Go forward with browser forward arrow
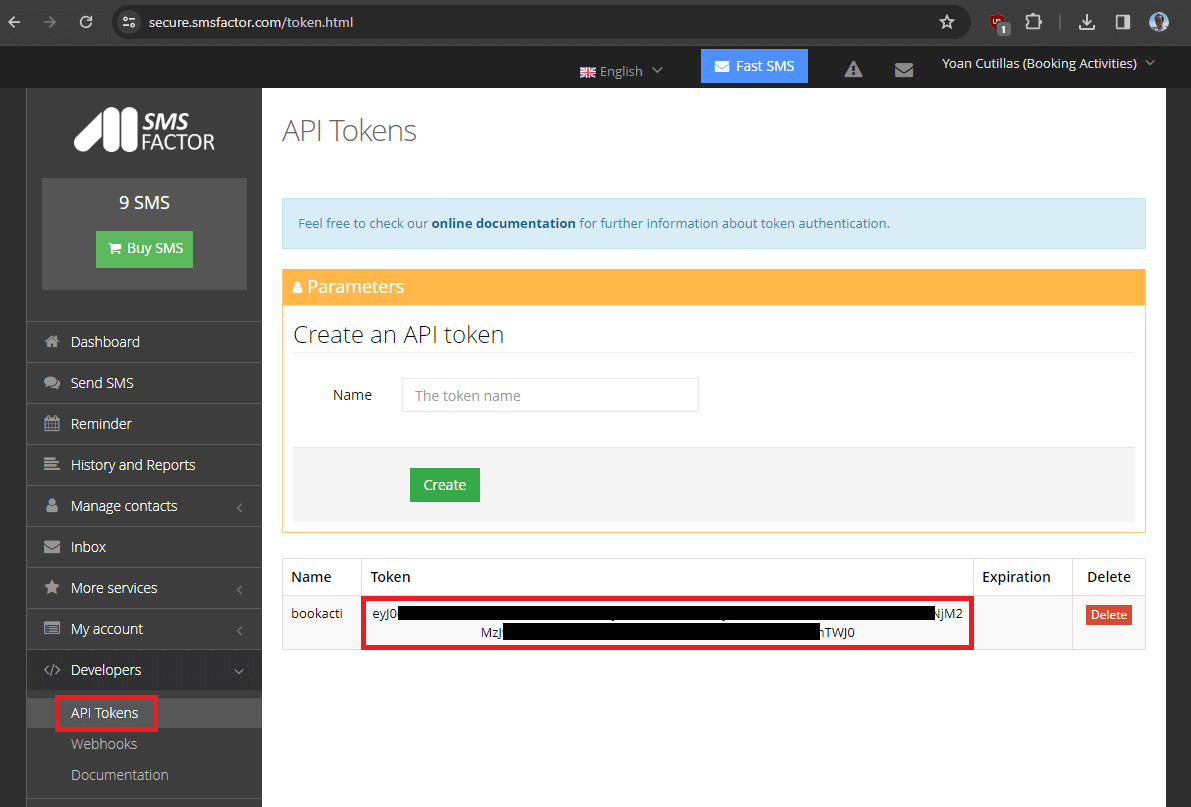Image resolution: width=1191 pixels, height=807 pixels. [x=50, y=22]
